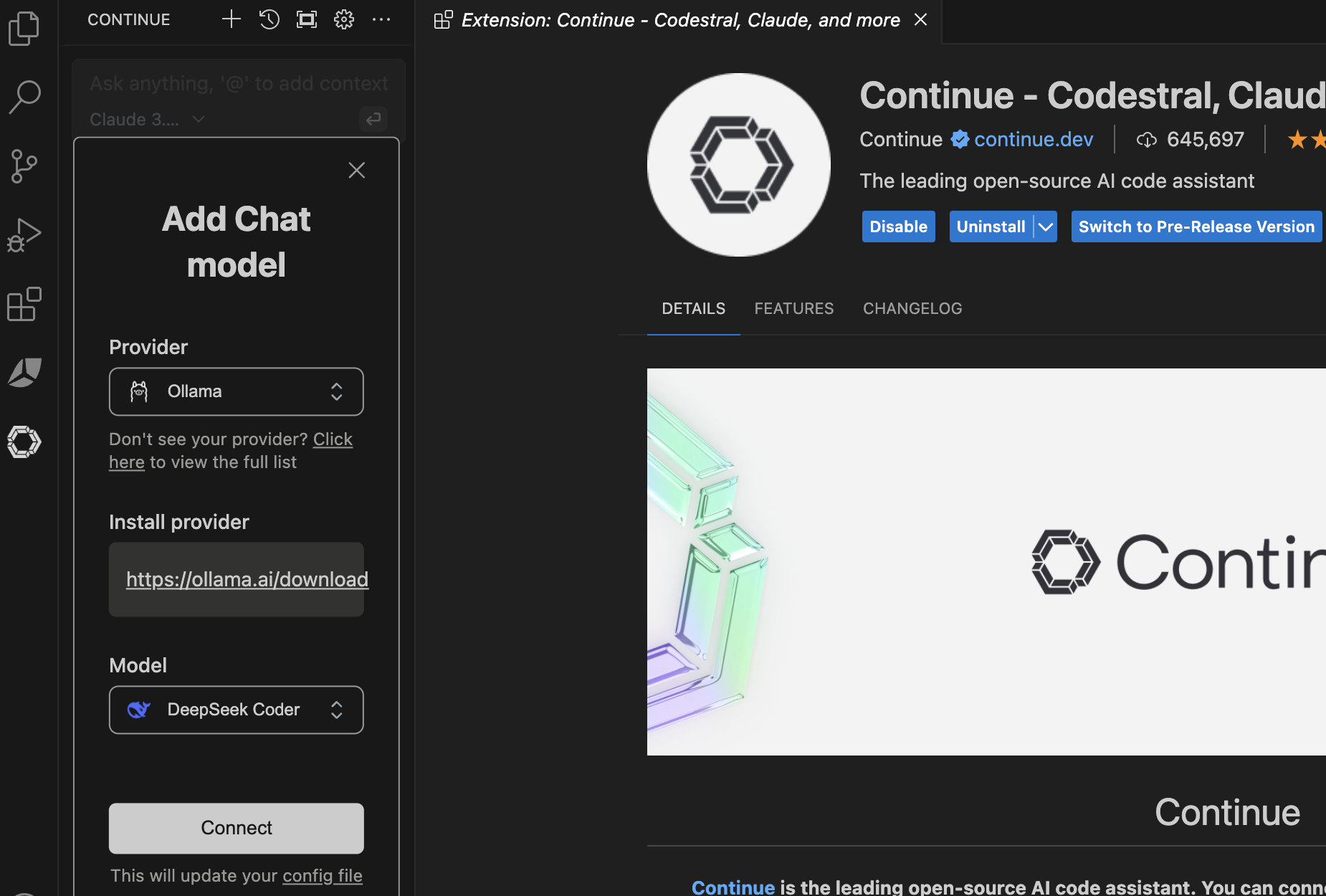Viewport: 1326px width, 896px height.
Task: Click the leading open-source AI tagline
Action: pyautogui.click(x=1057, y=181)
